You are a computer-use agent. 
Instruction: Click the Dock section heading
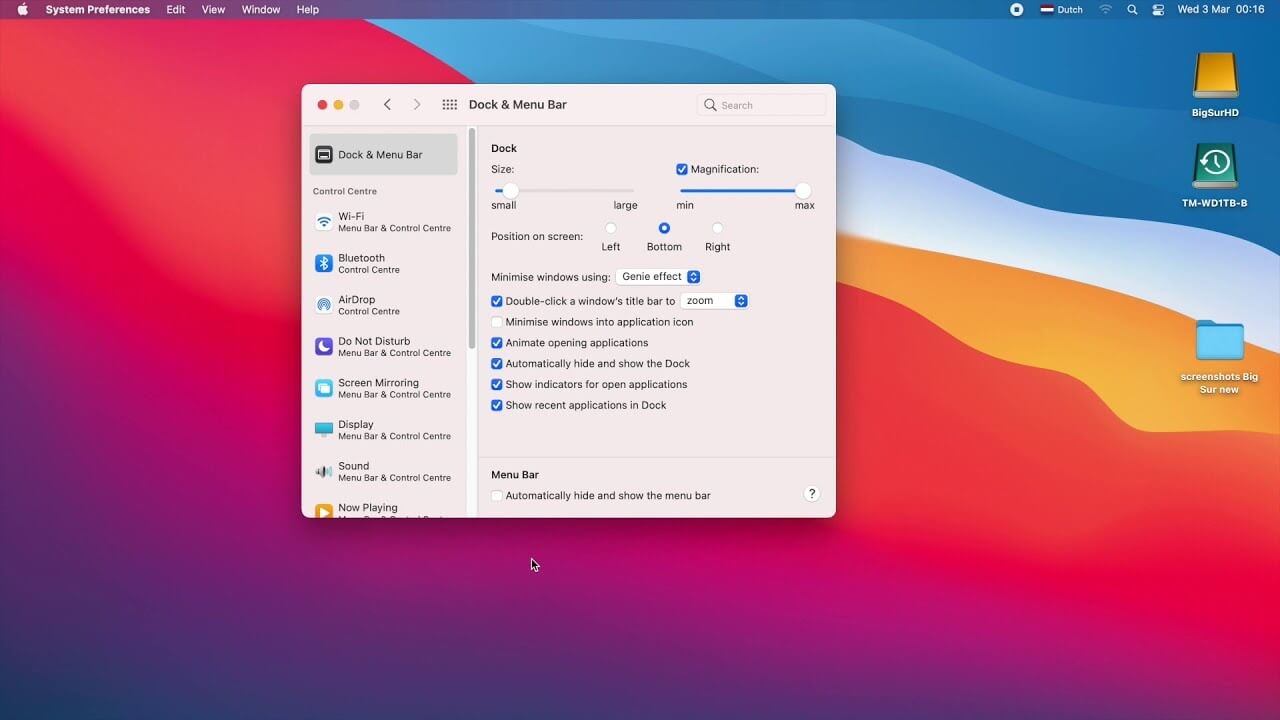(504, 148)
